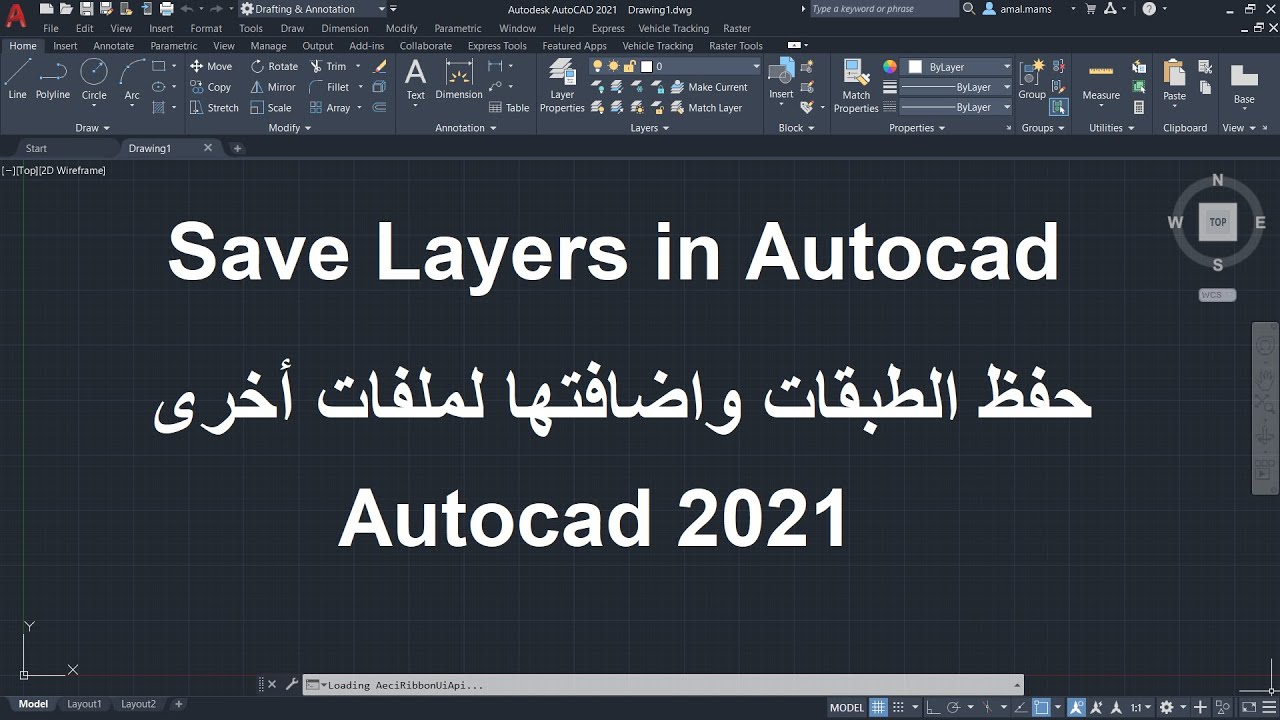Click Match Layer button
Viewport: 1280px width, 720px height.
point(705,108)
